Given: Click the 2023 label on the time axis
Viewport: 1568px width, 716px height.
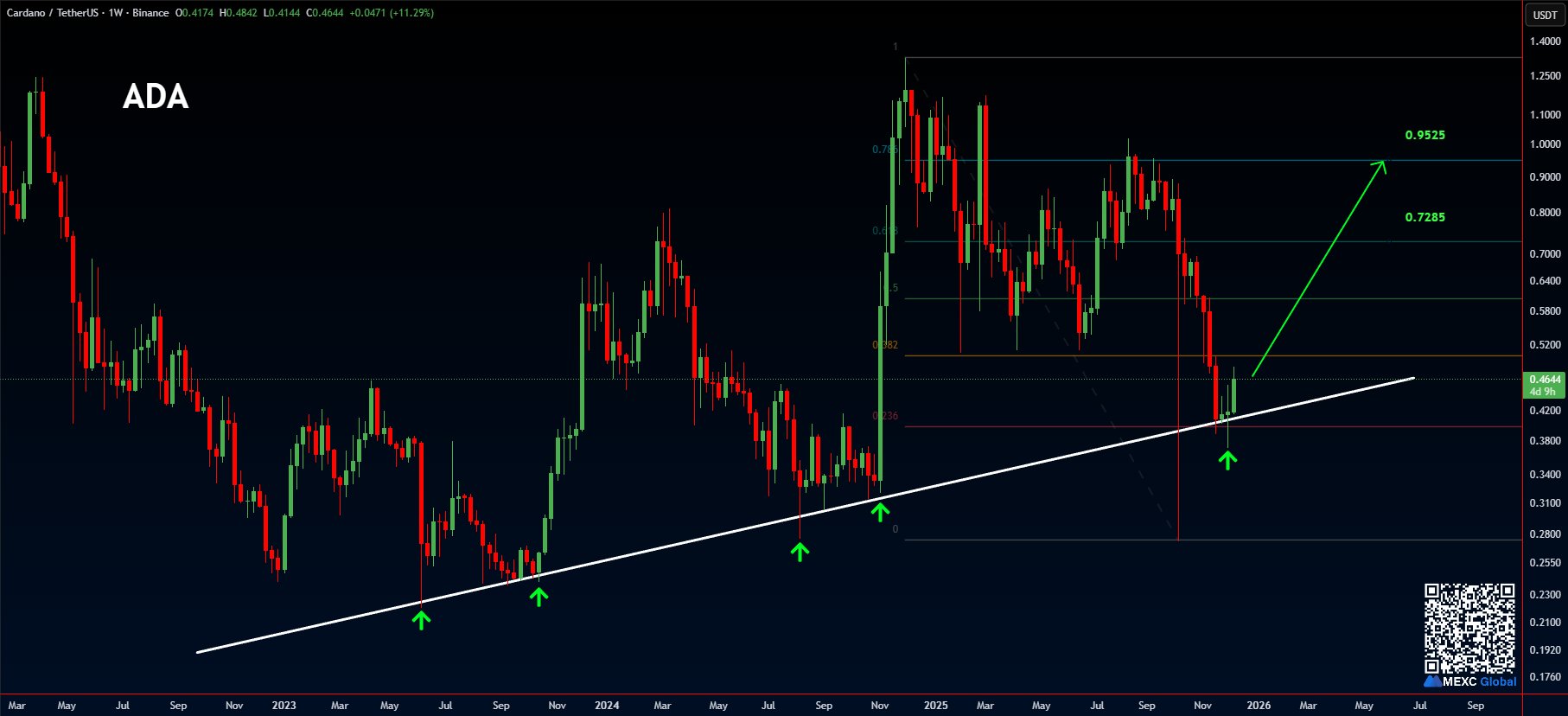Looking at the screenshot, I should pos(284,706).
